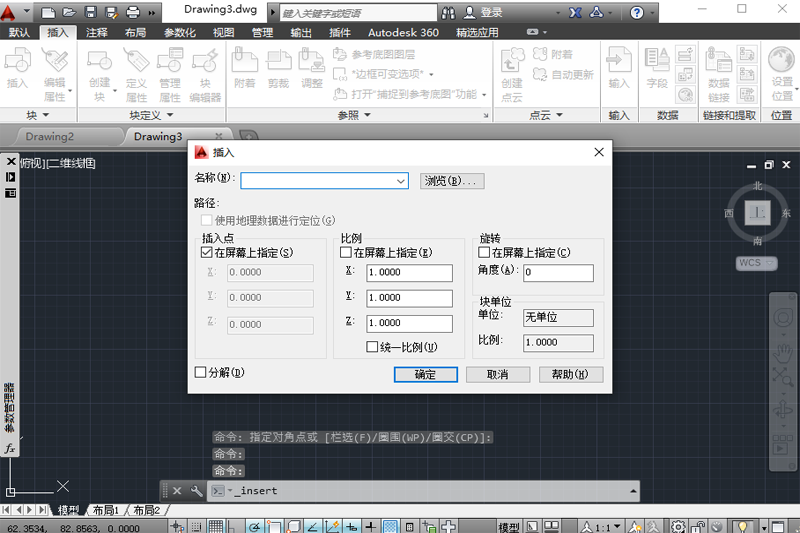
Task: Click the command line wrench customize icon
Action: point(196,491)
